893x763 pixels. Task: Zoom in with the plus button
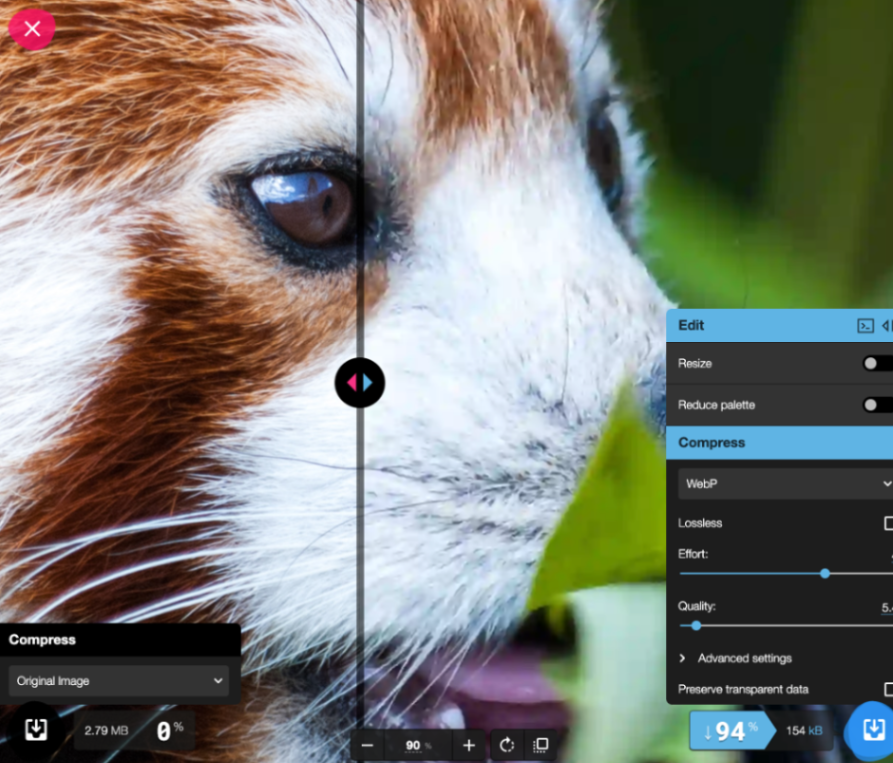click(x=469, y=745)
